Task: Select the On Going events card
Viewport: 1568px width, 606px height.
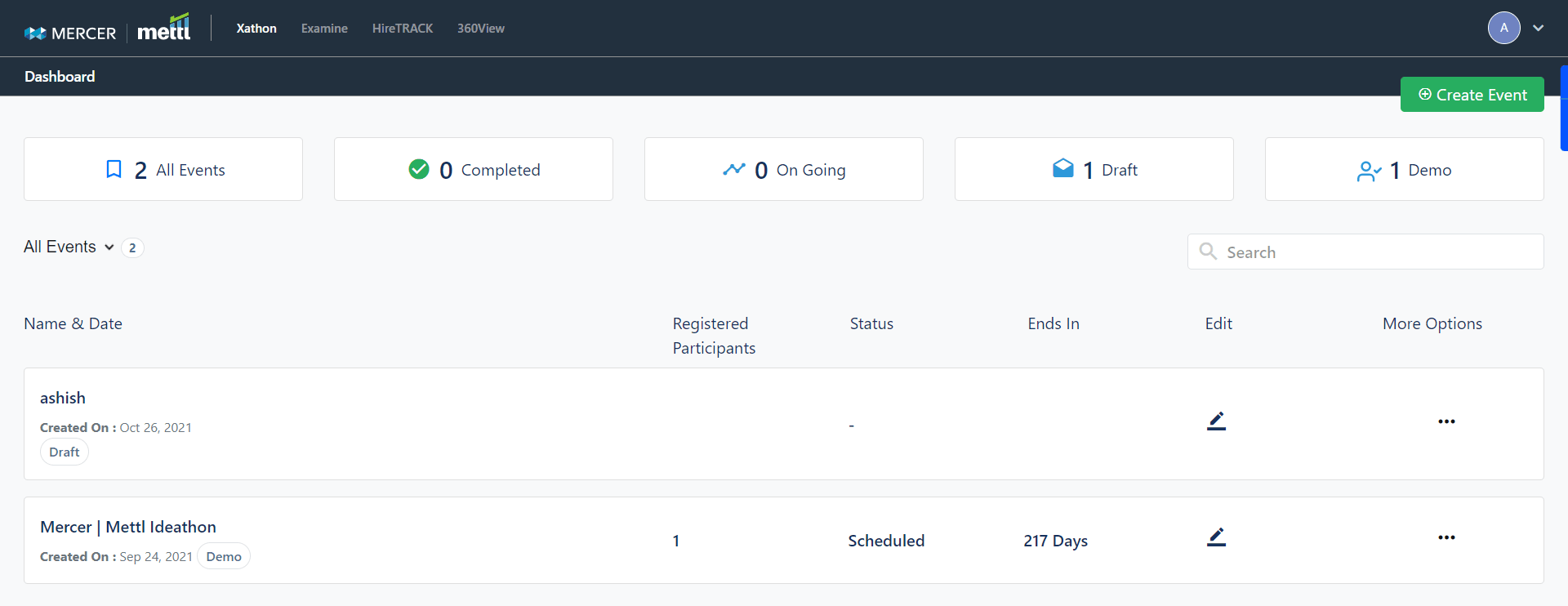Action: [x=784, y=169]
